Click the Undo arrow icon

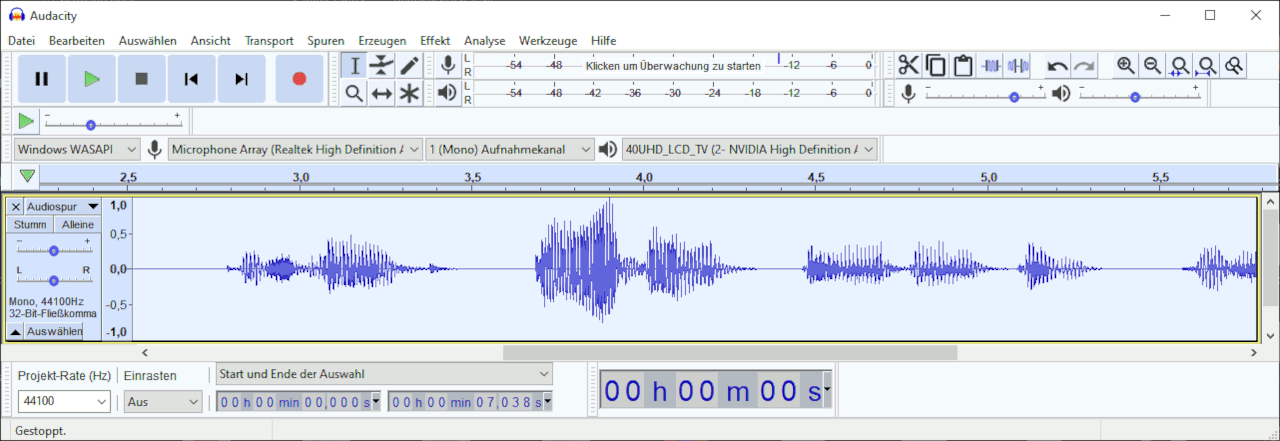[1057, 66]
